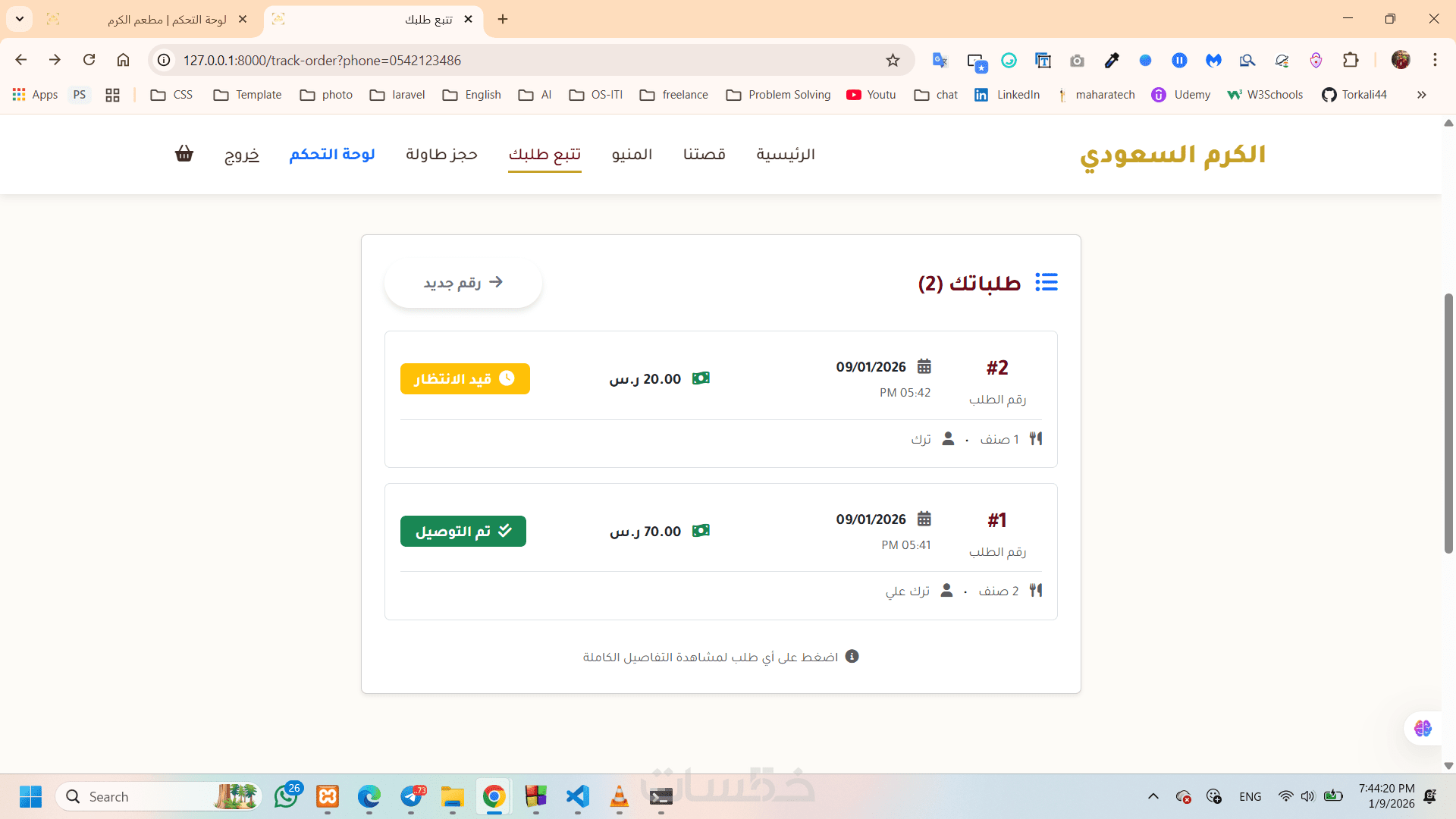Click the رقم جديد button
The width and height of the screenshot is (1456, 819).
(x=463, y=282)
